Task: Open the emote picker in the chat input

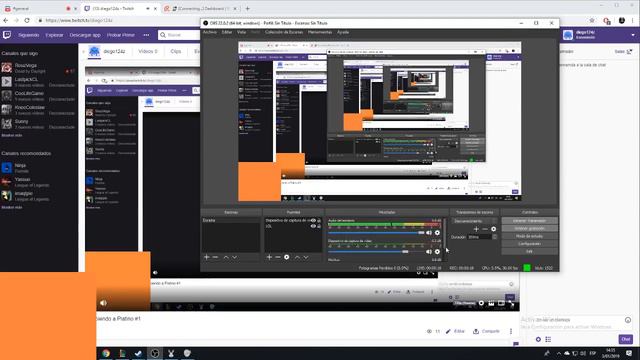Action: [628, 320]
